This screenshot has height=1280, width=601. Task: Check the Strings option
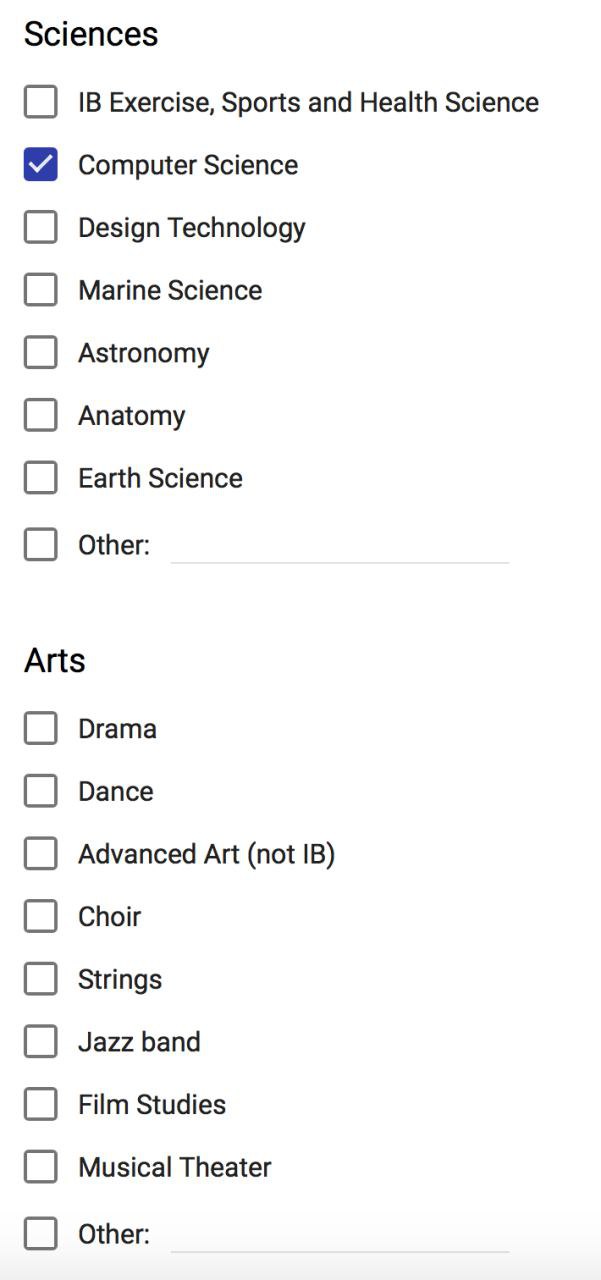click(x=40, y=979)
